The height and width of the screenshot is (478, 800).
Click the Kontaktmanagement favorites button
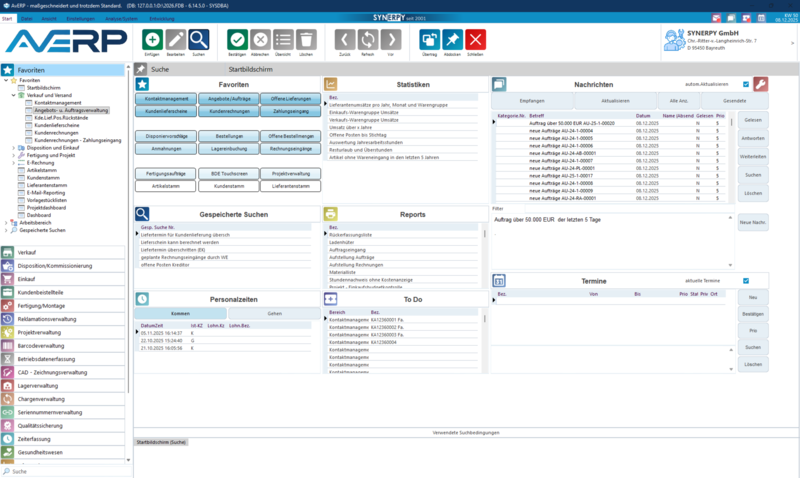pos(167,99)
